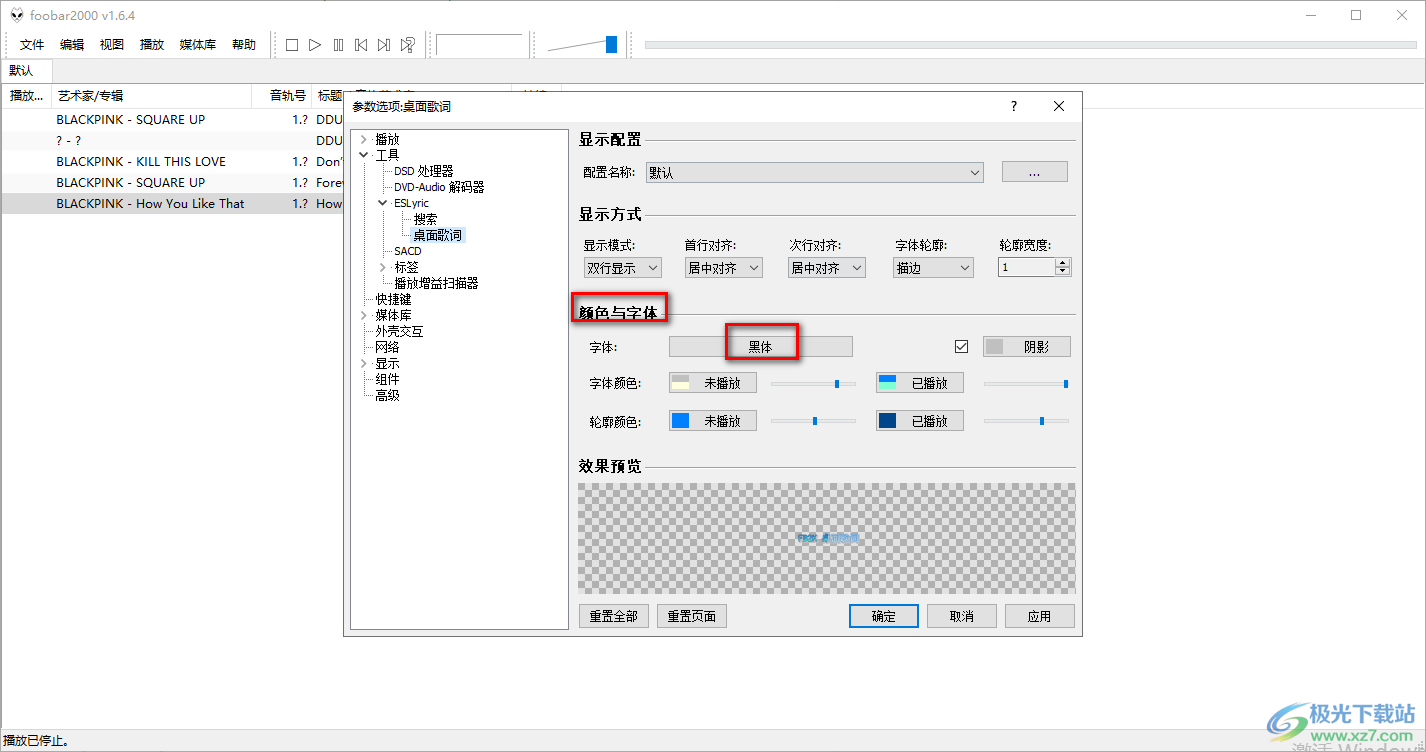
Task: Select 高级 in the tree
Action: point(387,395)
